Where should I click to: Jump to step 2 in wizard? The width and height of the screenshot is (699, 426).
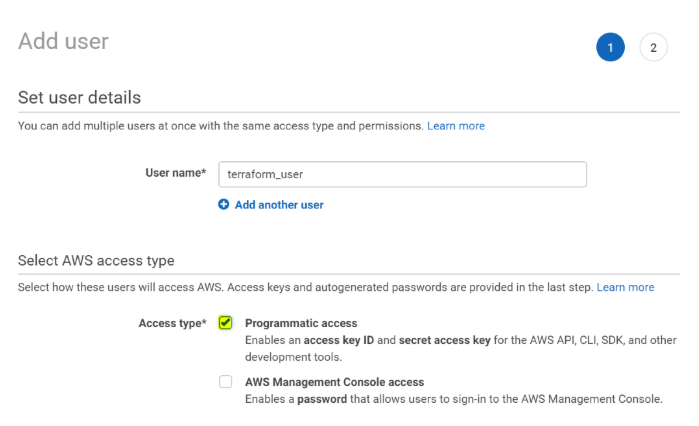(x=653, y=47)
